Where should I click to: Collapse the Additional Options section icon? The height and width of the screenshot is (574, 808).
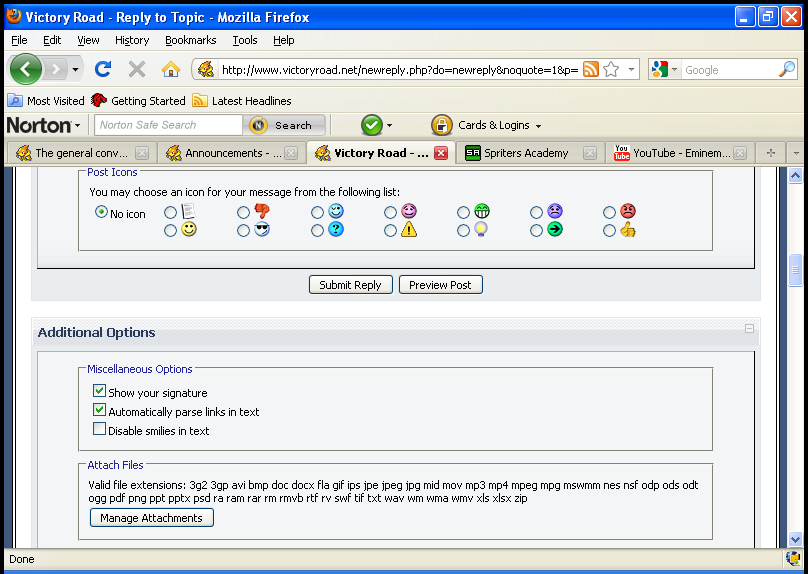pyautogui.click(x=748, y=328)
